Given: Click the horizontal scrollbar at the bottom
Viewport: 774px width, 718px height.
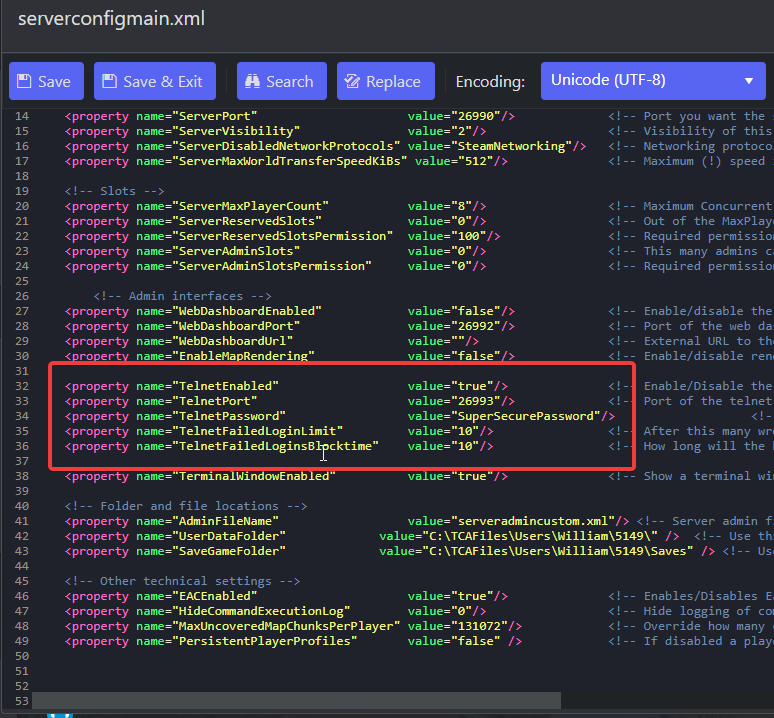Looking at the screenshot, I should coord(296,700).
